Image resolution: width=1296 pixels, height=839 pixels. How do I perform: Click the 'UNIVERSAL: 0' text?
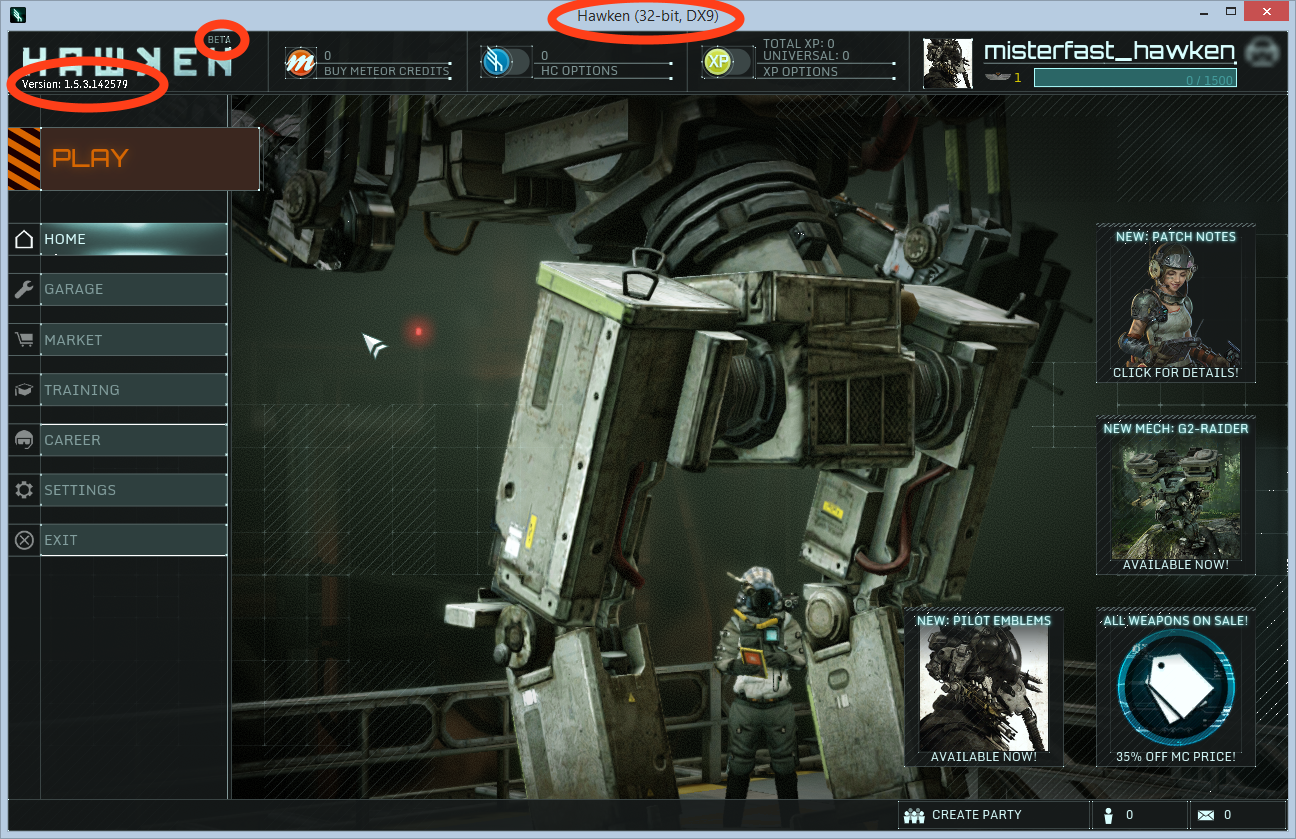pos(806,56)
